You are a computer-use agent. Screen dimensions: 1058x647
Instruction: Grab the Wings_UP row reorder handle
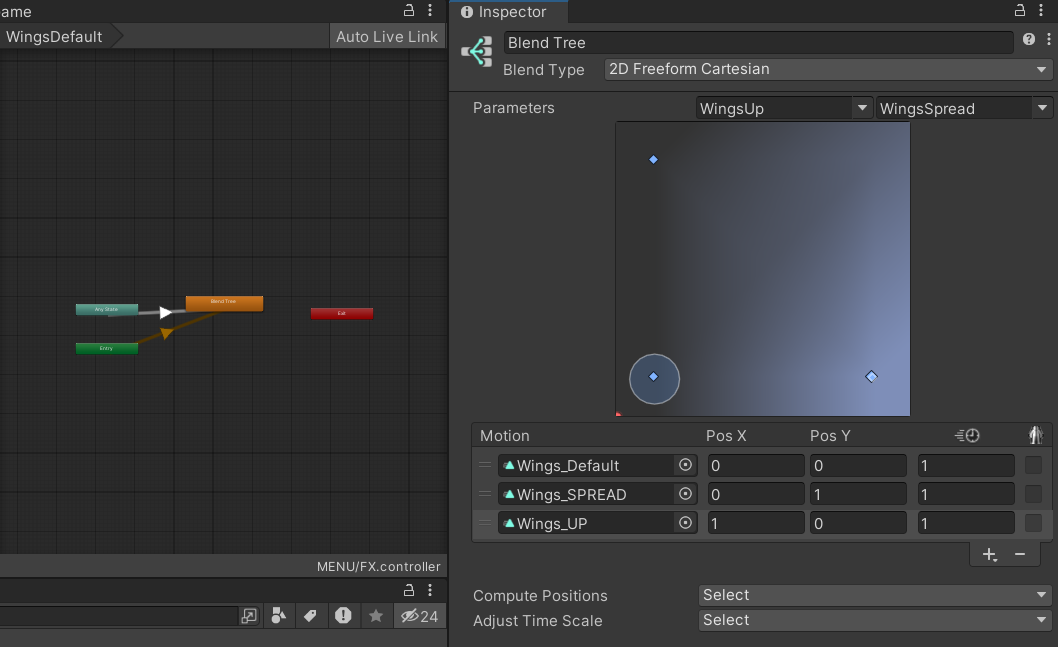[485, 523]
